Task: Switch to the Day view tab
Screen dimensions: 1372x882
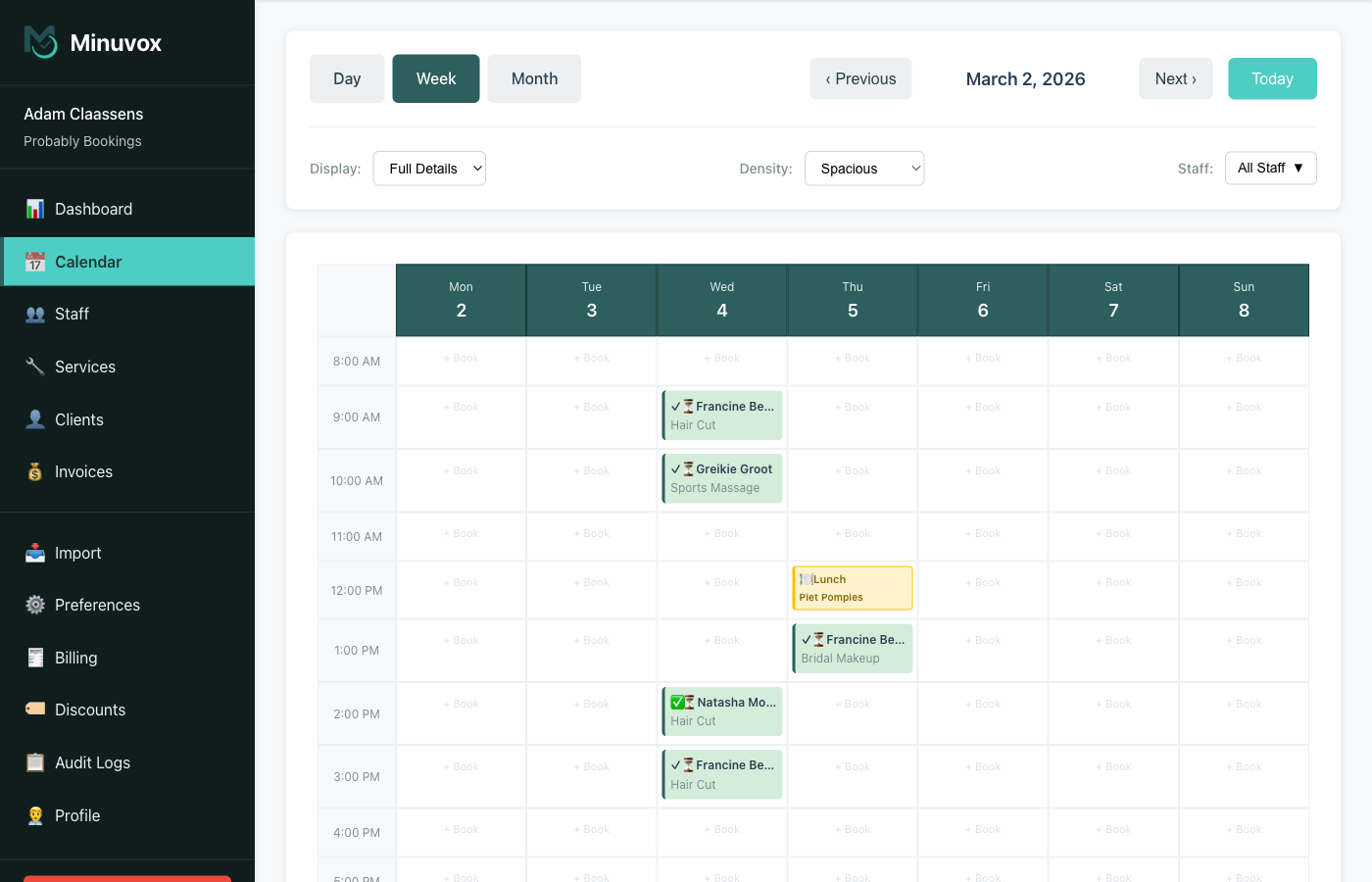Action: [x=347, y=78]
